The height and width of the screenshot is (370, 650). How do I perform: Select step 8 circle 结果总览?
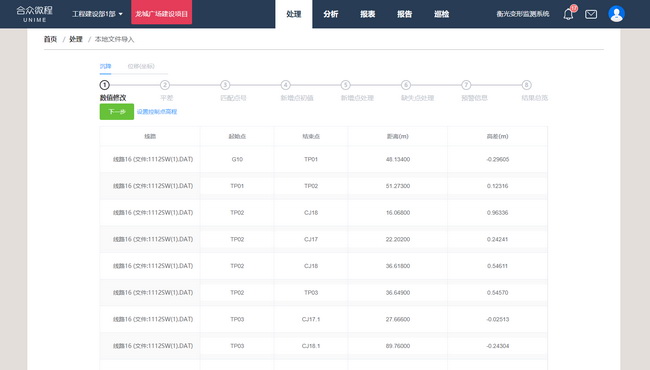pos(526,85)
